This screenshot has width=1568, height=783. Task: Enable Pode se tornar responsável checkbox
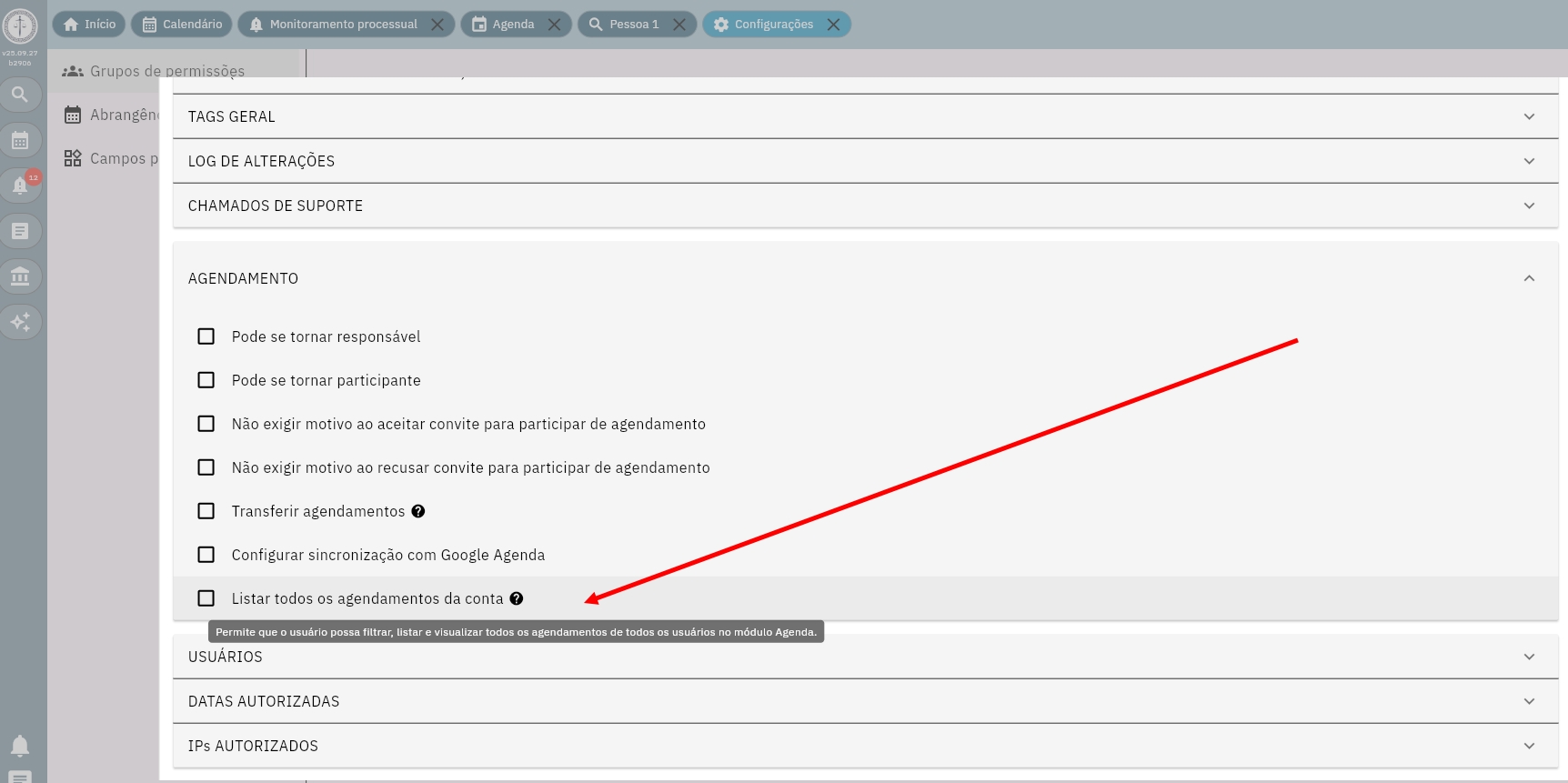click(206, 336)
